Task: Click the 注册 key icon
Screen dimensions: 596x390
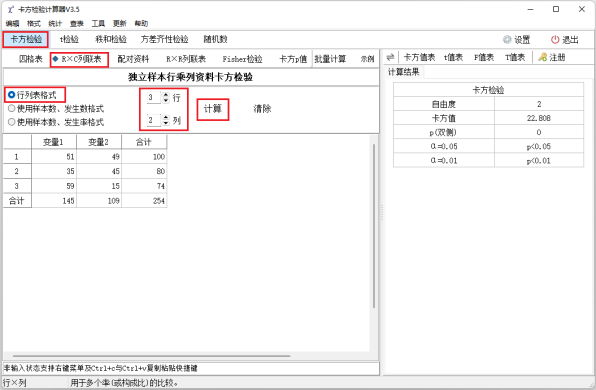Action: 542,57
